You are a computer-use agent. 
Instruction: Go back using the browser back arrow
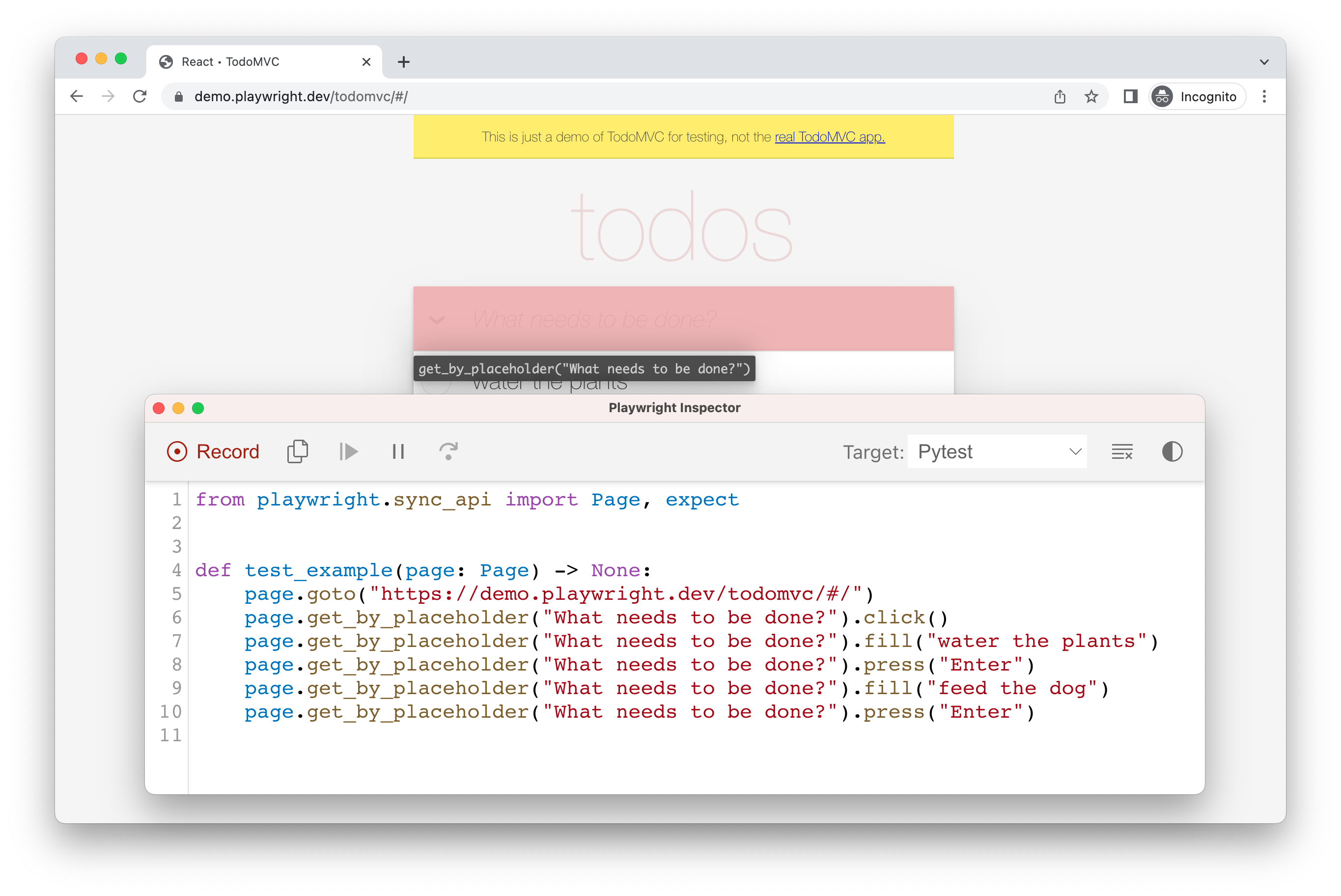77,97
